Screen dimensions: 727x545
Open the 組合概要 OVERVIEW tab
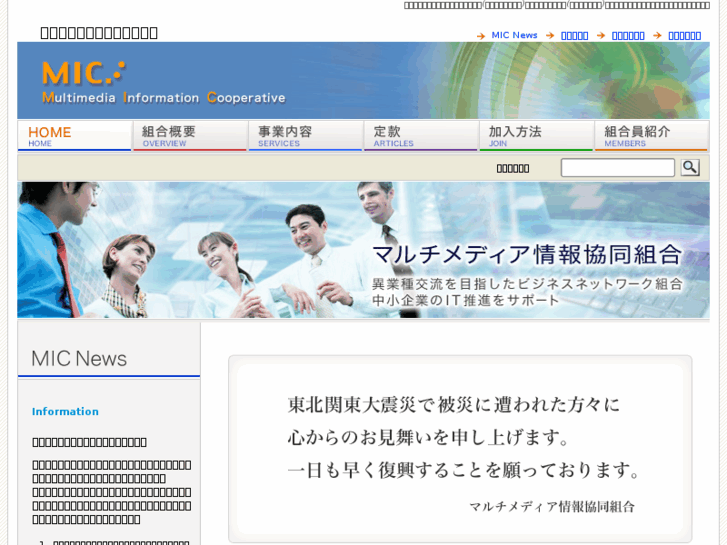(x=190, y=136)
